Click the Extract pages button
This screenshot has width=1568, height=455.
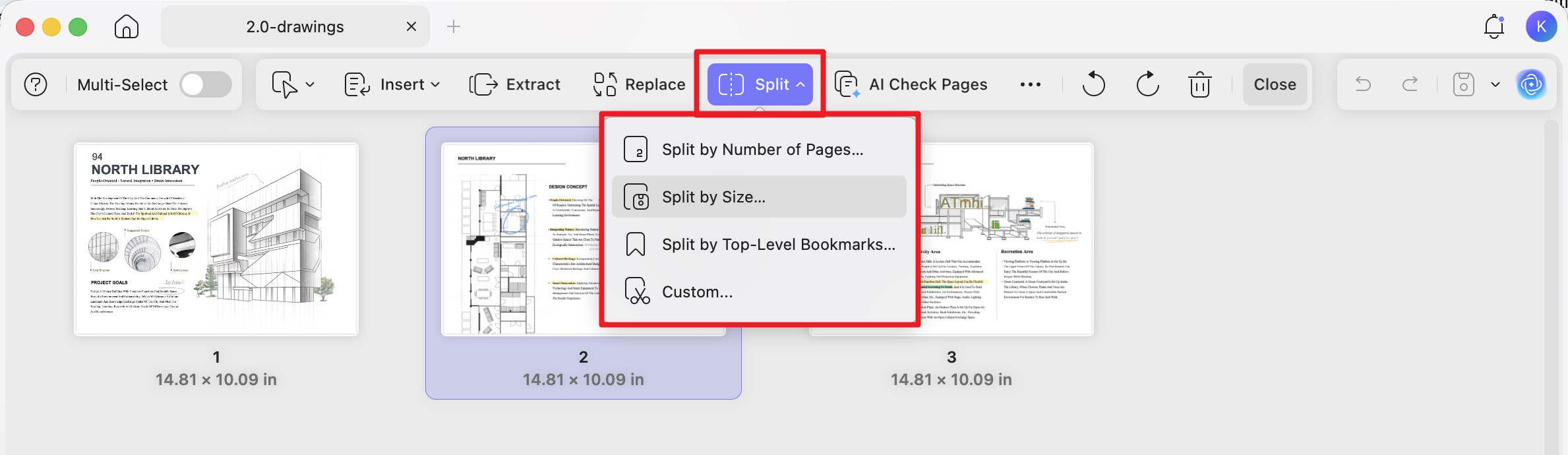pyautogui.click(x=515, y=84)
